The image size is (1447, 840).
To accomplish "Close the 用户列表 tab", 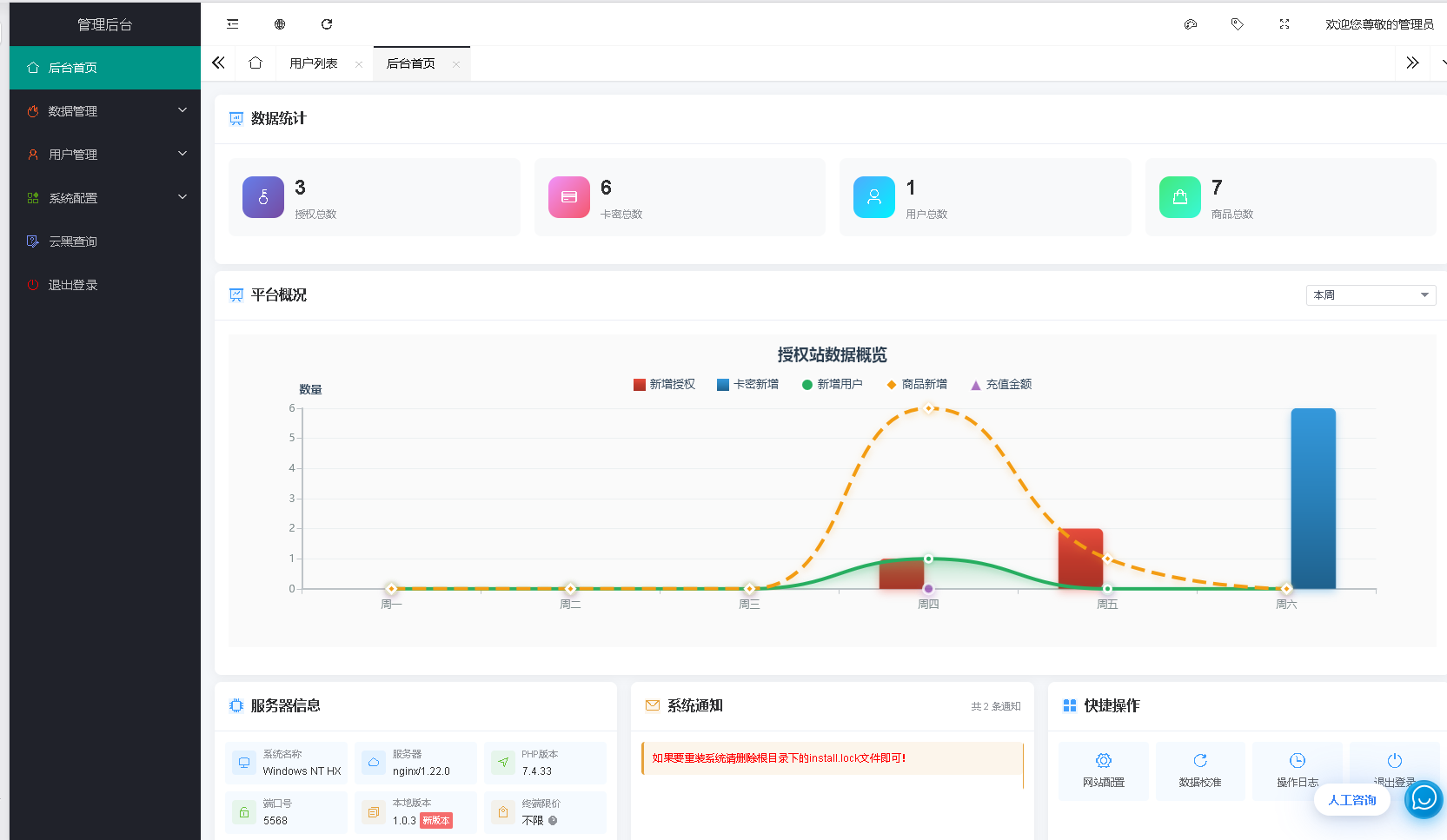I will [x=358, y=63].
